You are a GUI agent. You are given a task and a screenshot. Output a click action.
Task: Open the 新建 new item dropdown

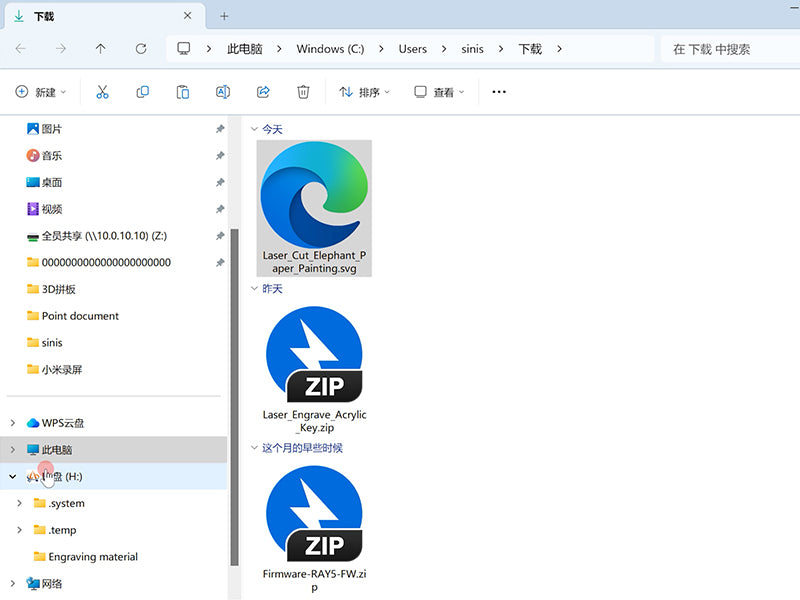click(x=41, y=92)
